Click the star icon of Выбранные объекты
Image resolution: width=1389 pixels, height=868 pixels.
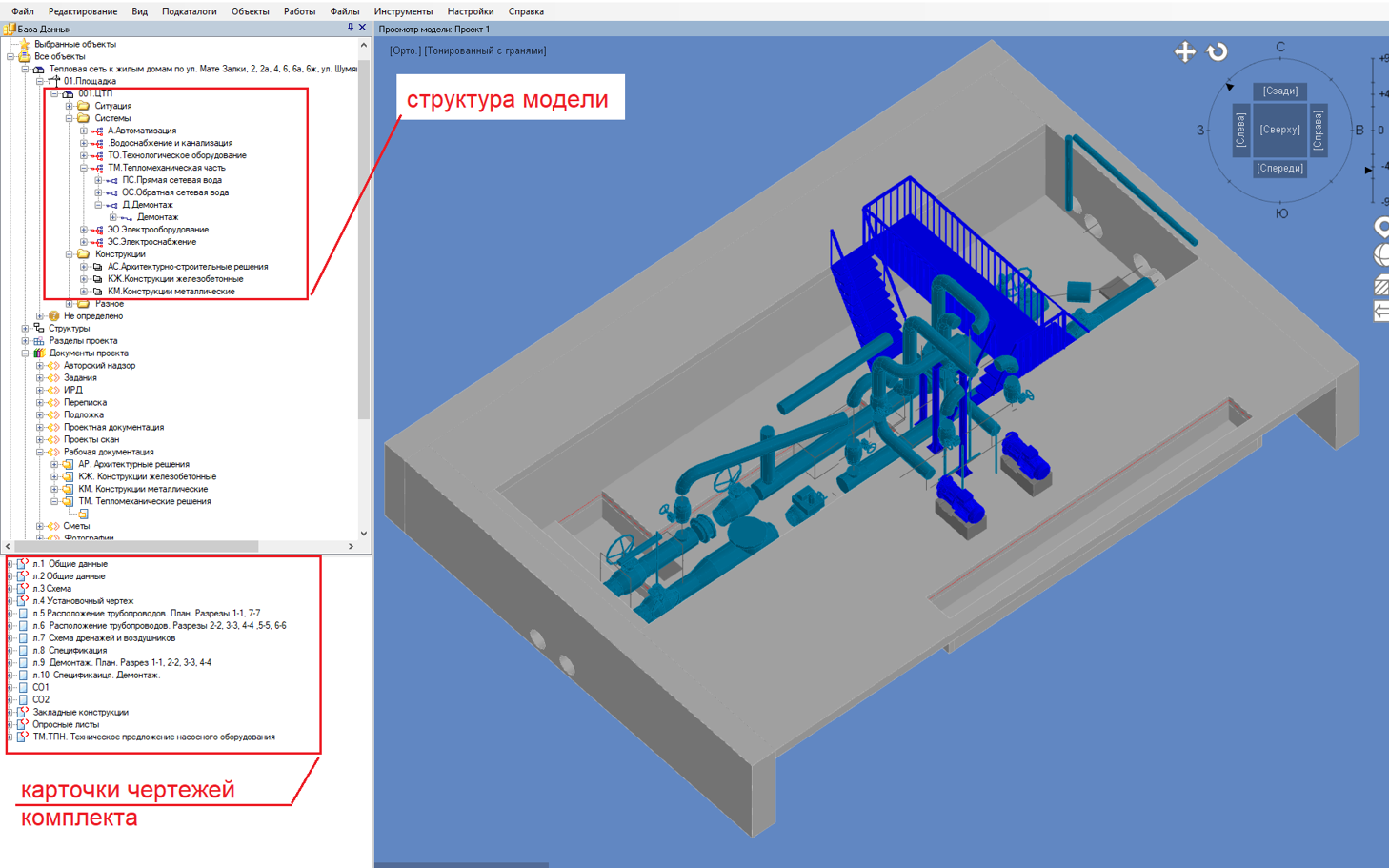click(x=24, y=44)
